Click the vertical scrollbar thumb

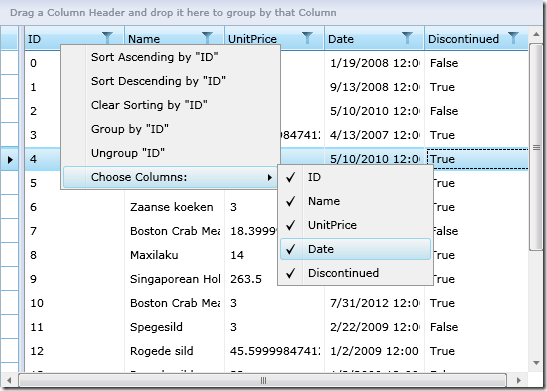tap(536, 147)
